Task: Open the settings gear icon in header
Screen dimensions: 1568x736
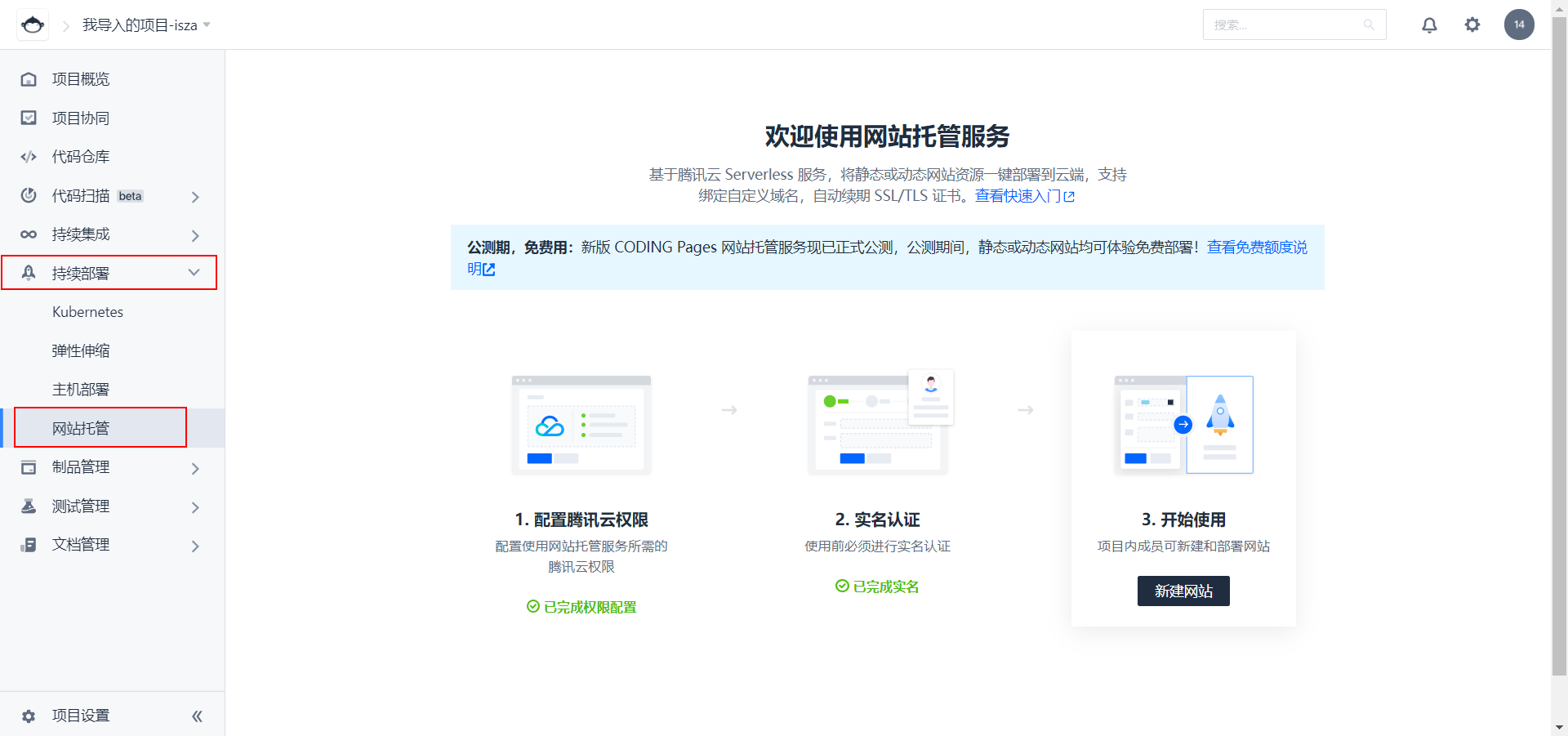Action: 1472,25
